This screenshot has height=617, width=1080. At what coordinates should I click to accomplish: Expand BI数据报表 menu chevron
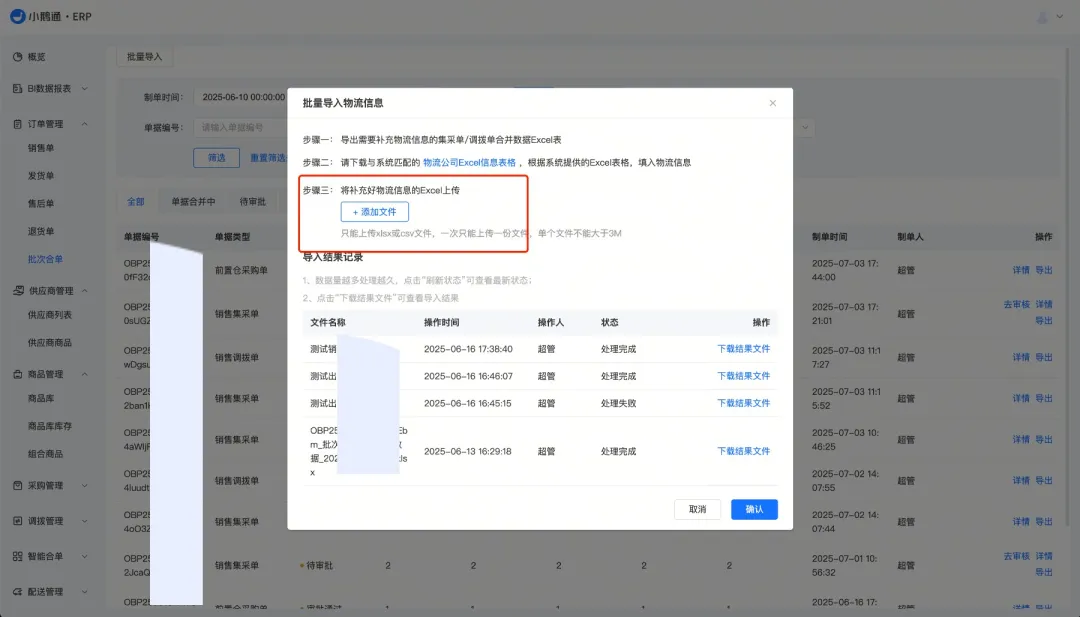[x=85, y=89]
